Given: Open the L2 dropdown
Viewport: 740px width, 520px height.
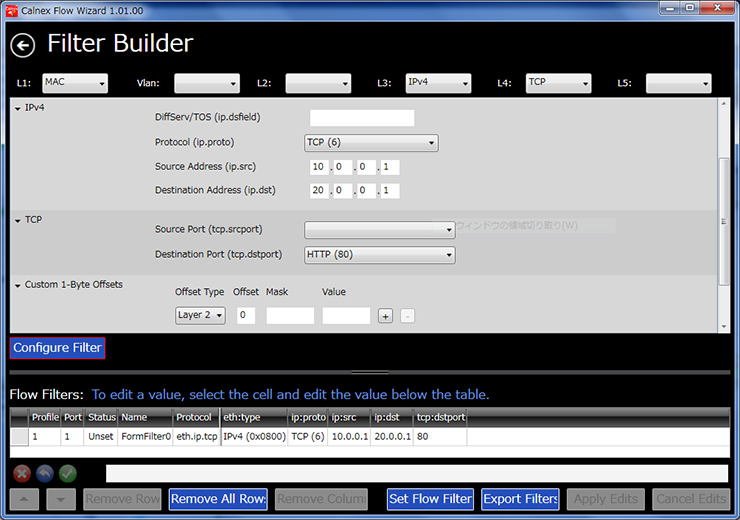Looking at the screenshot, I should click(318, 83).
